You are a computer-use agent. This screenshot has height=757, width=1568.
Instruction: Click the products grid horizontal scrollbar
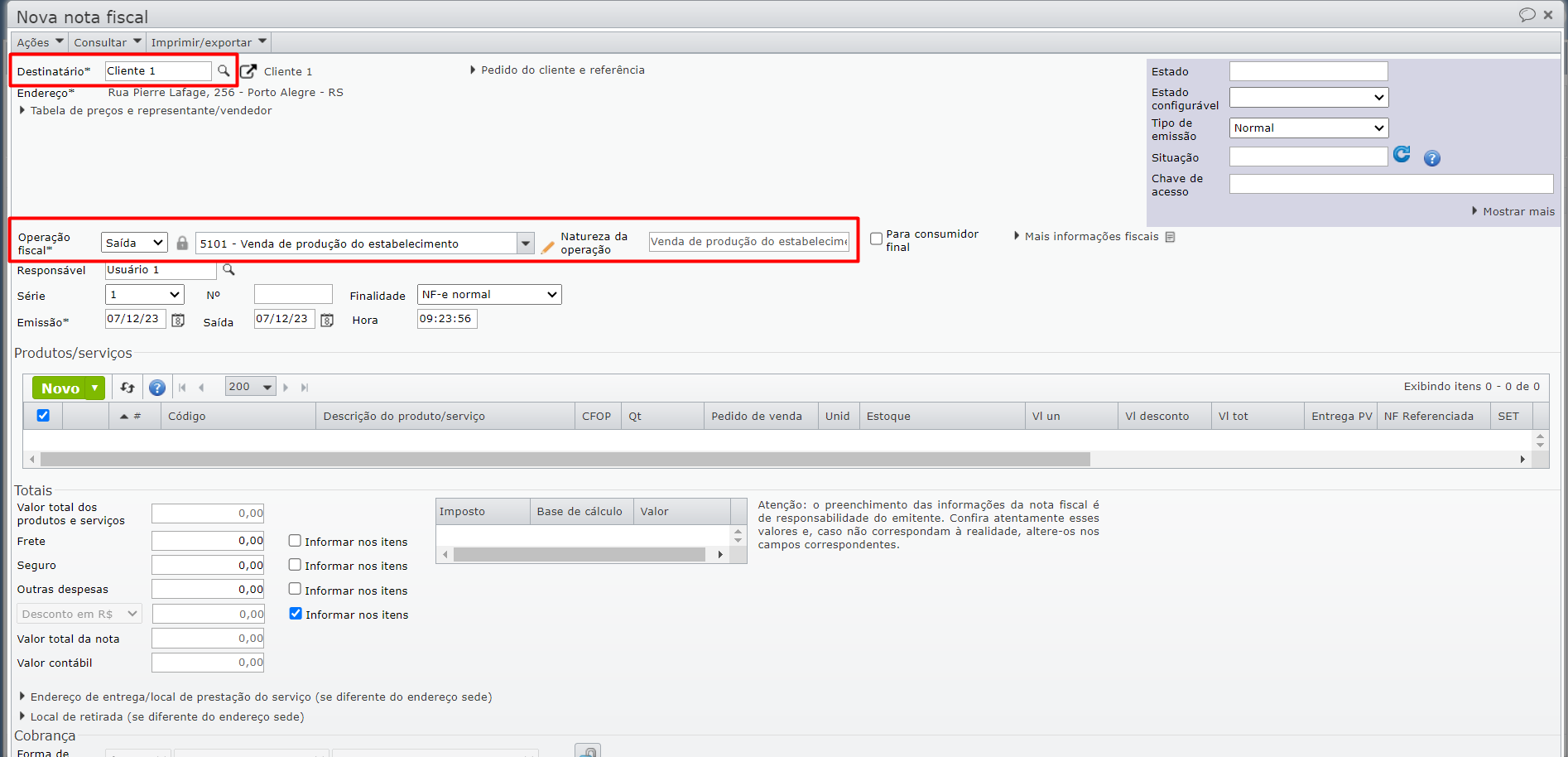click(x=565, y=459)
